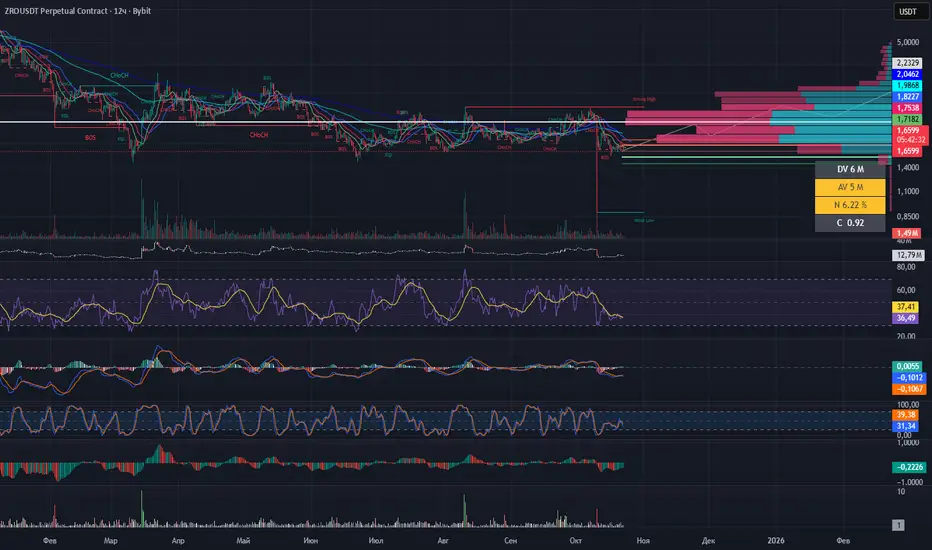Viewport: 932px width, 550px height.
Task: Click the Июн month on time axis
Action: point(310,540)
